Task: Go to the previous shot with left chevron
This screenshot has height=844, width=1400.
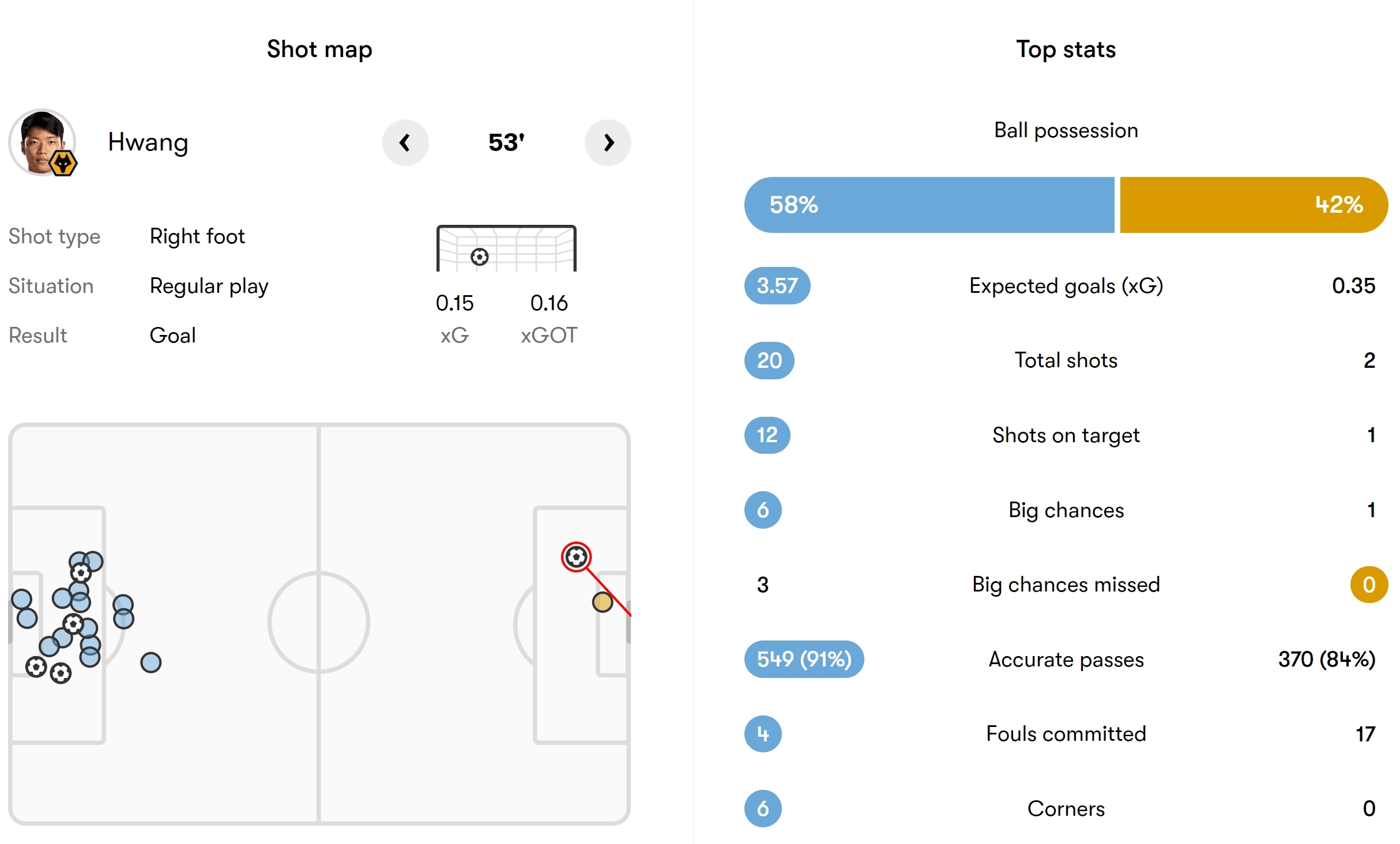Action: pos(405,142)
